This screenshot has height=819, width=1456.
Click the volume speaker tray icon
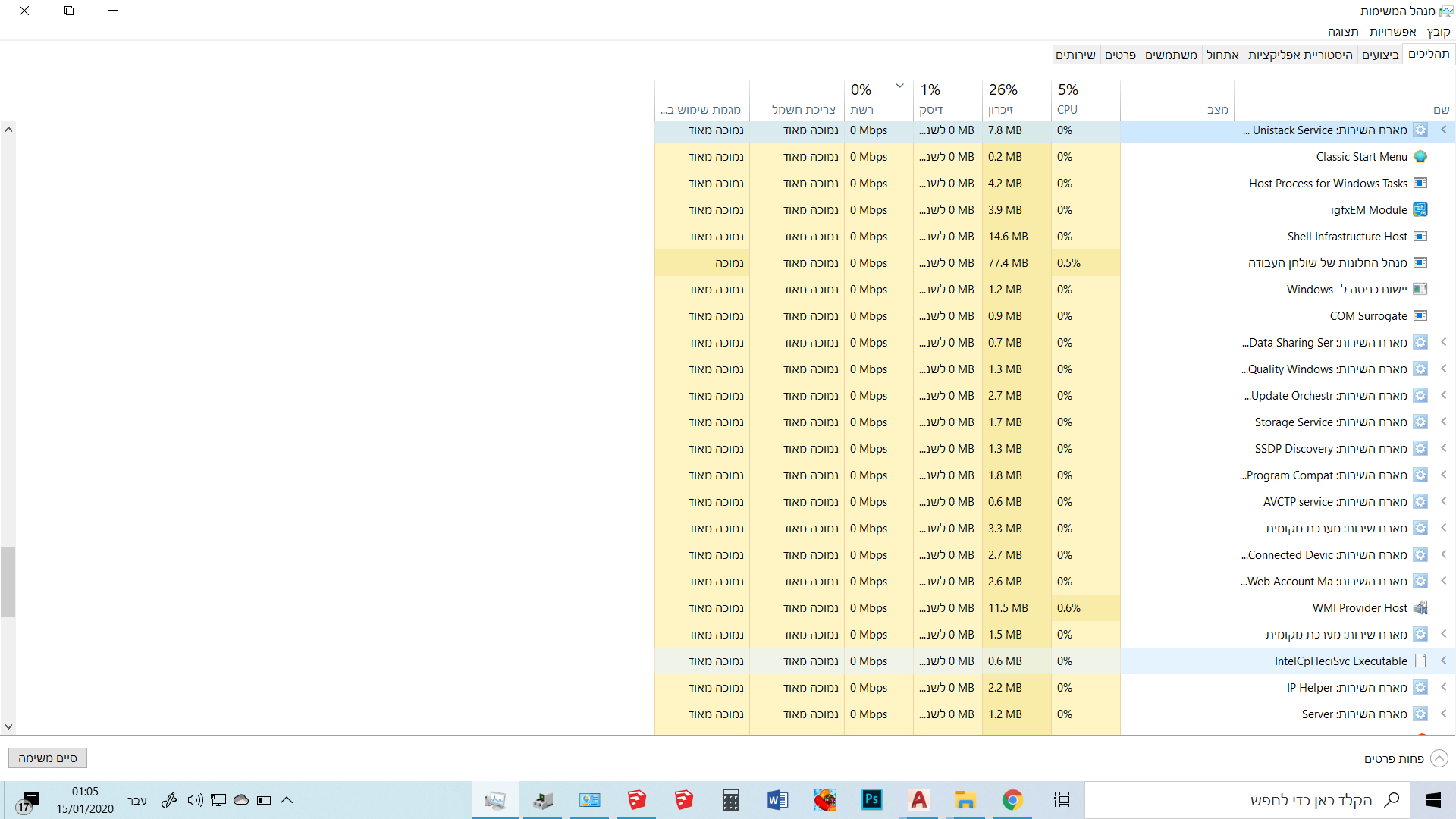[x=195, y=800]
